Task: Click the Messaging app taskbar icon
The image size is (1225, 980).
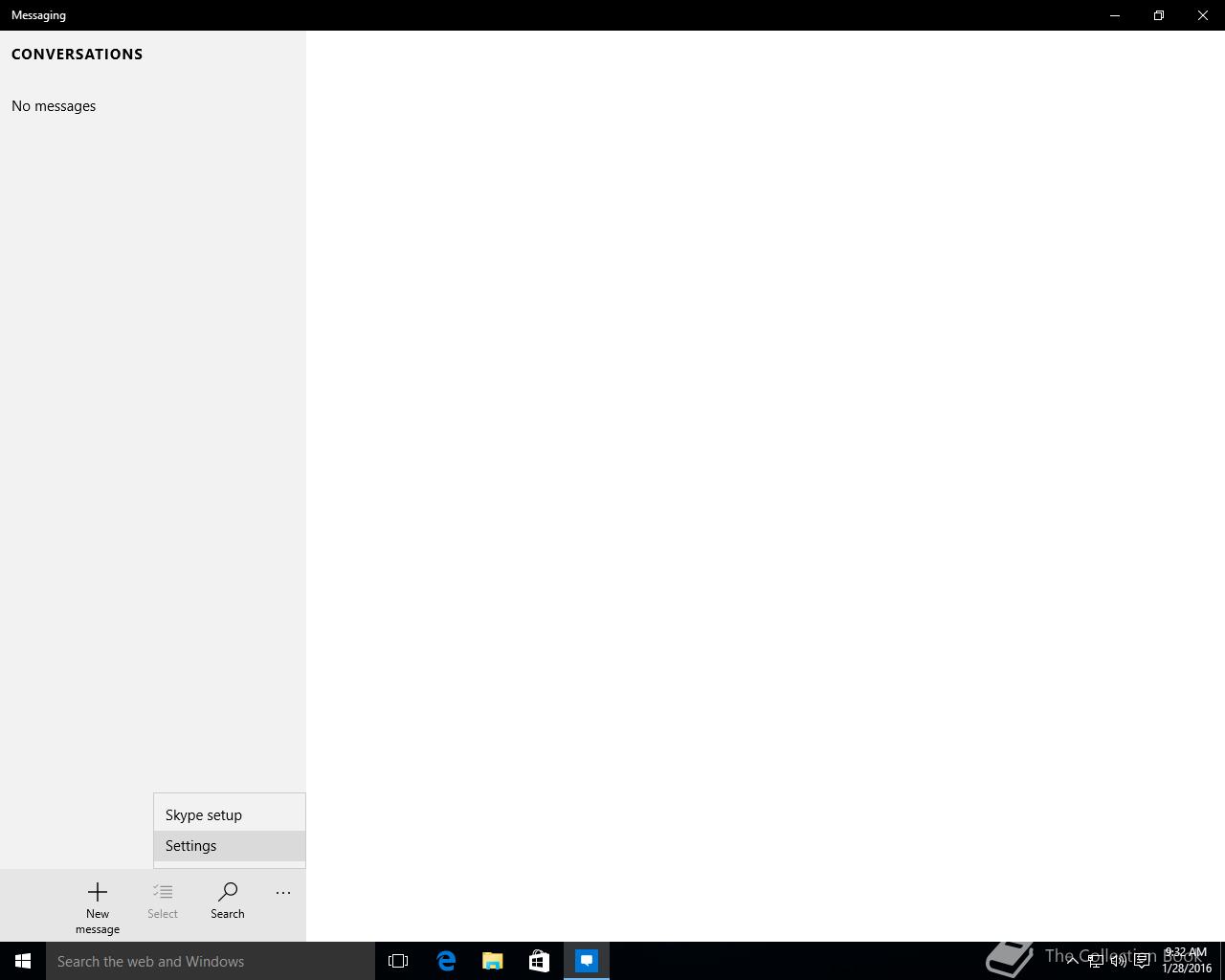Action: 587,961
